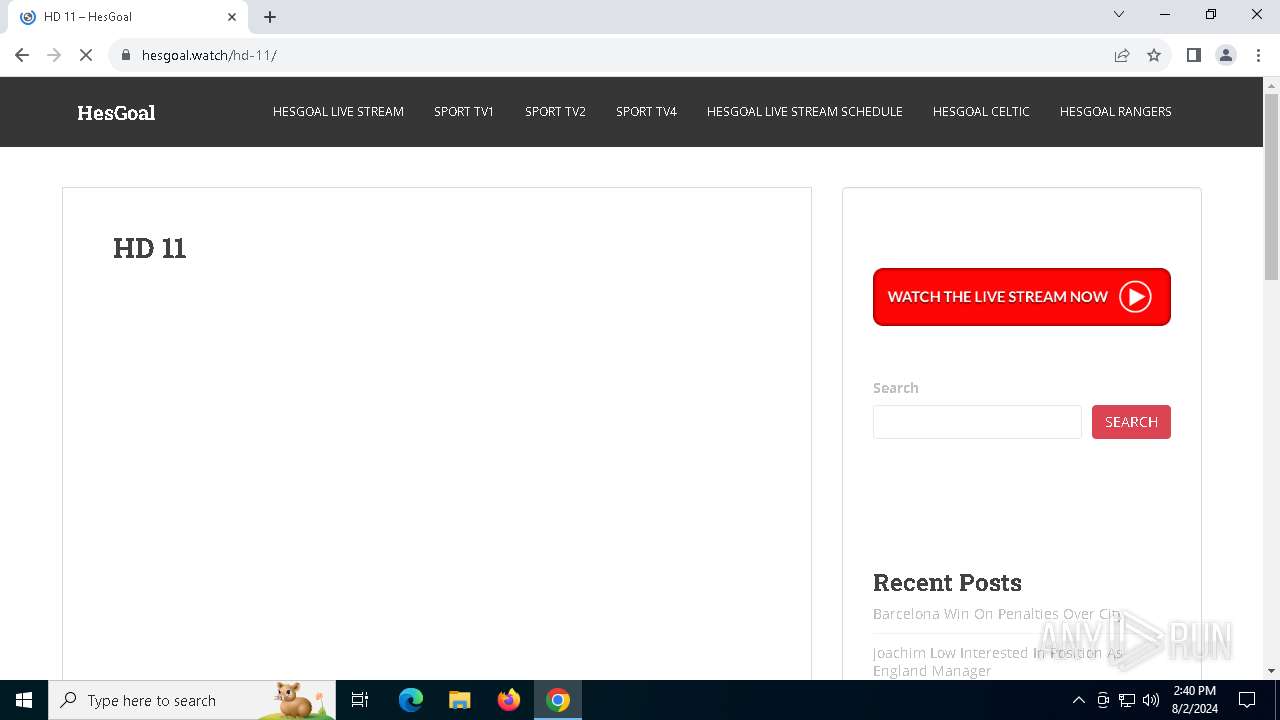Select Chrome icon on the taskbar

558,700
